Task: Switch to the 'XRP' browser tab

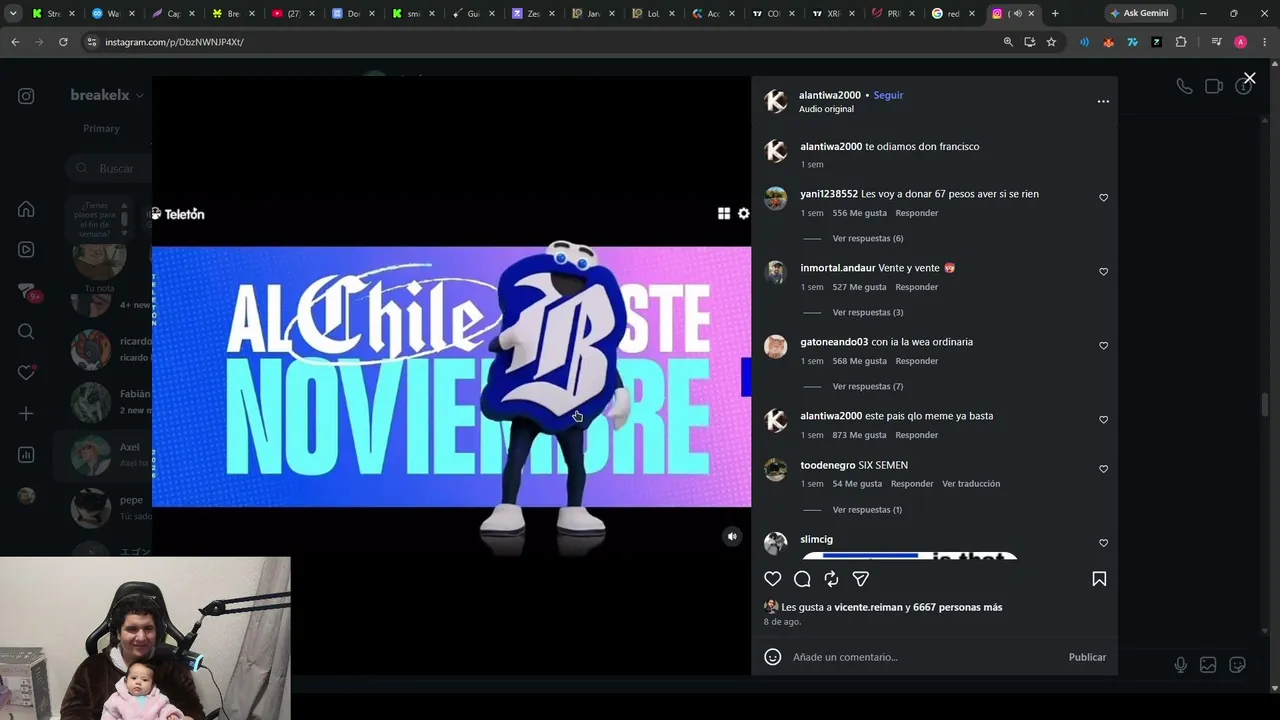Action: [833, 13]
